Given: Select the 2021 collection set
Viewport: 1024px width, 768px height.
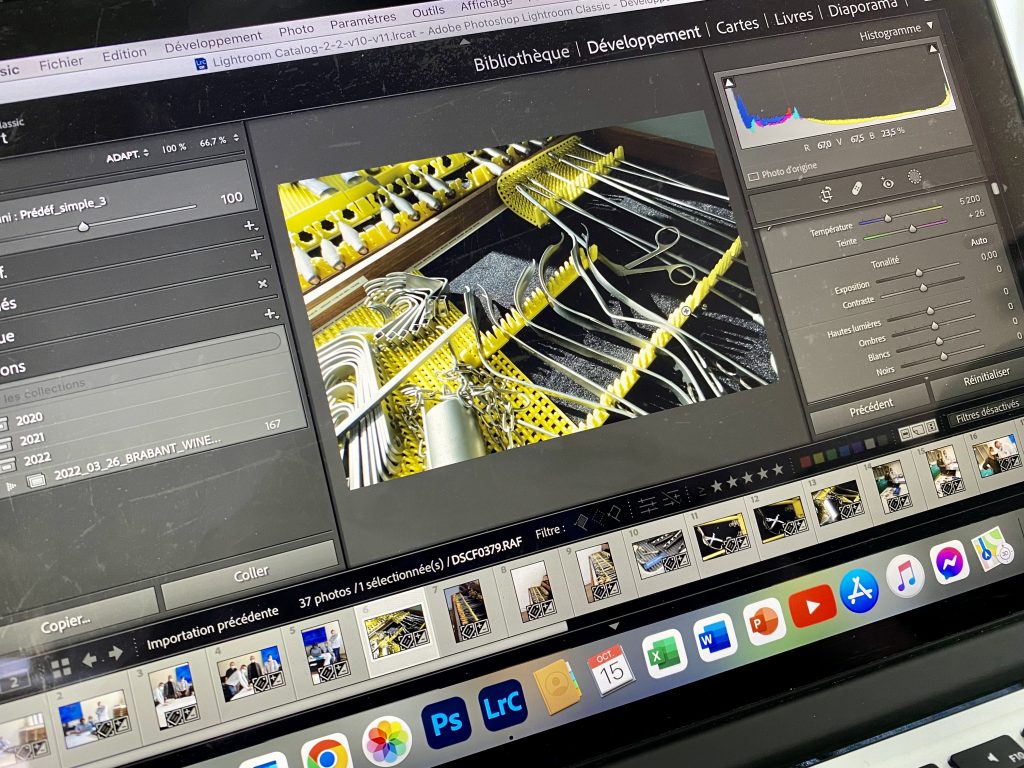Looking at the screenshot, I should [x=31, y=439].
